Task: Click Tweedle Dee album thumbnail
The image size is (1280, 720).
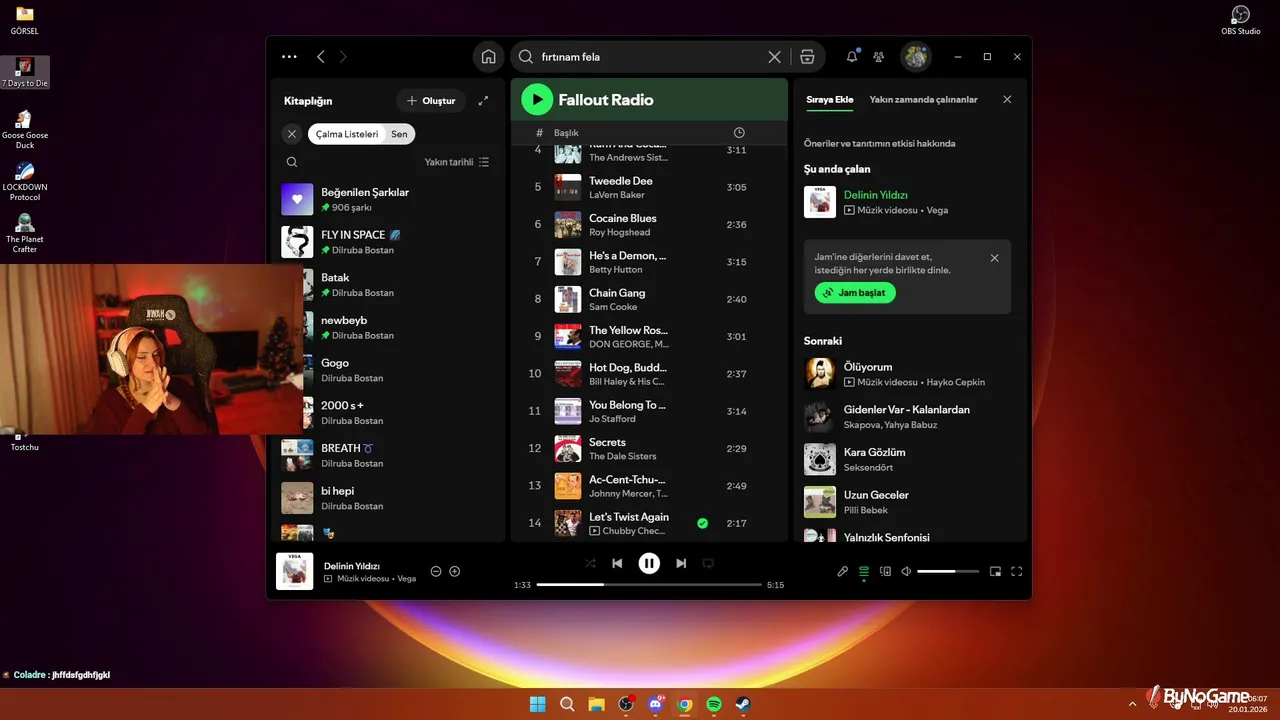Action: click(568, 187)
